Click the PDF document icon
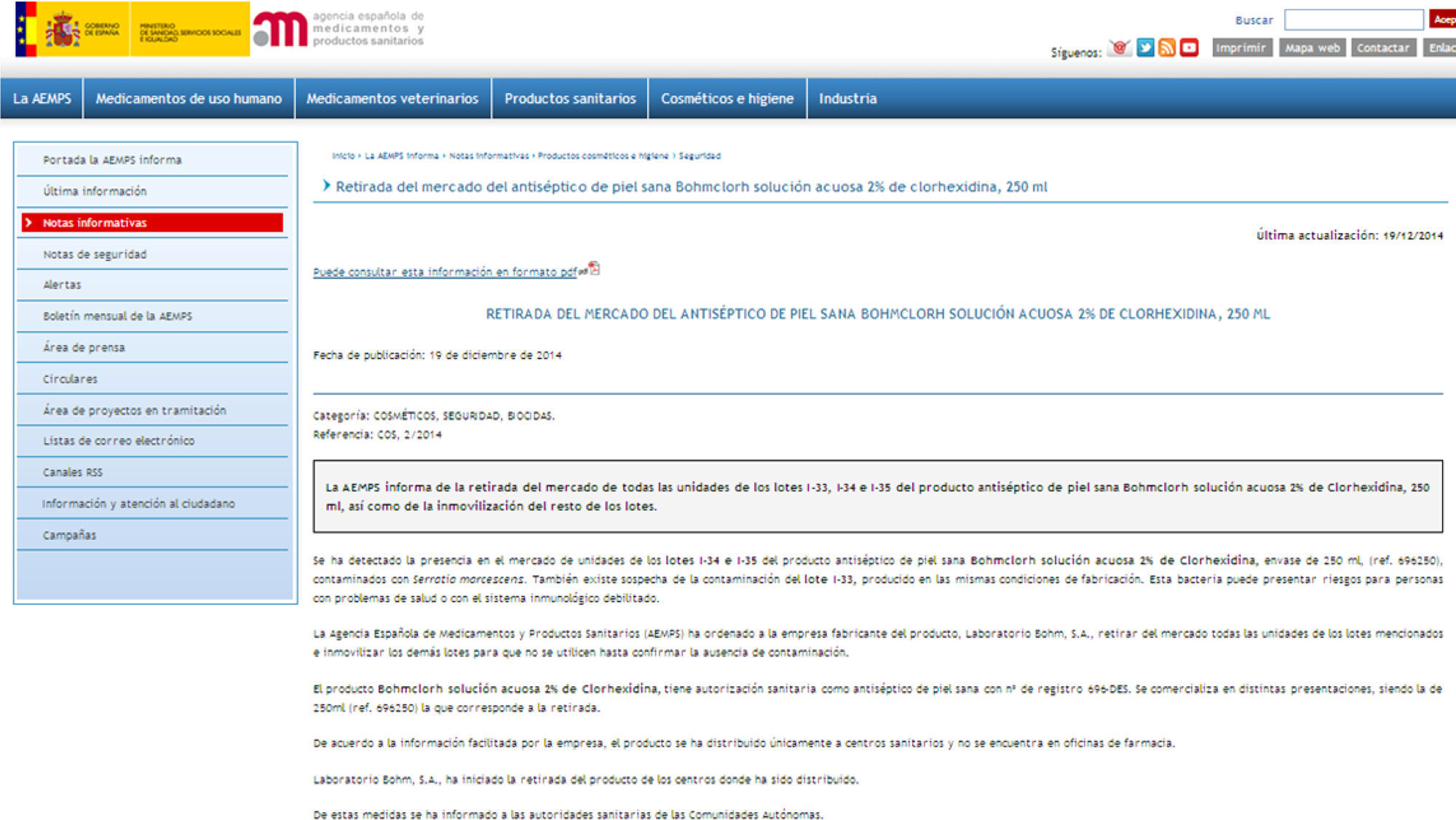This screenshot has height=820, width=1456. pos(594,269)
